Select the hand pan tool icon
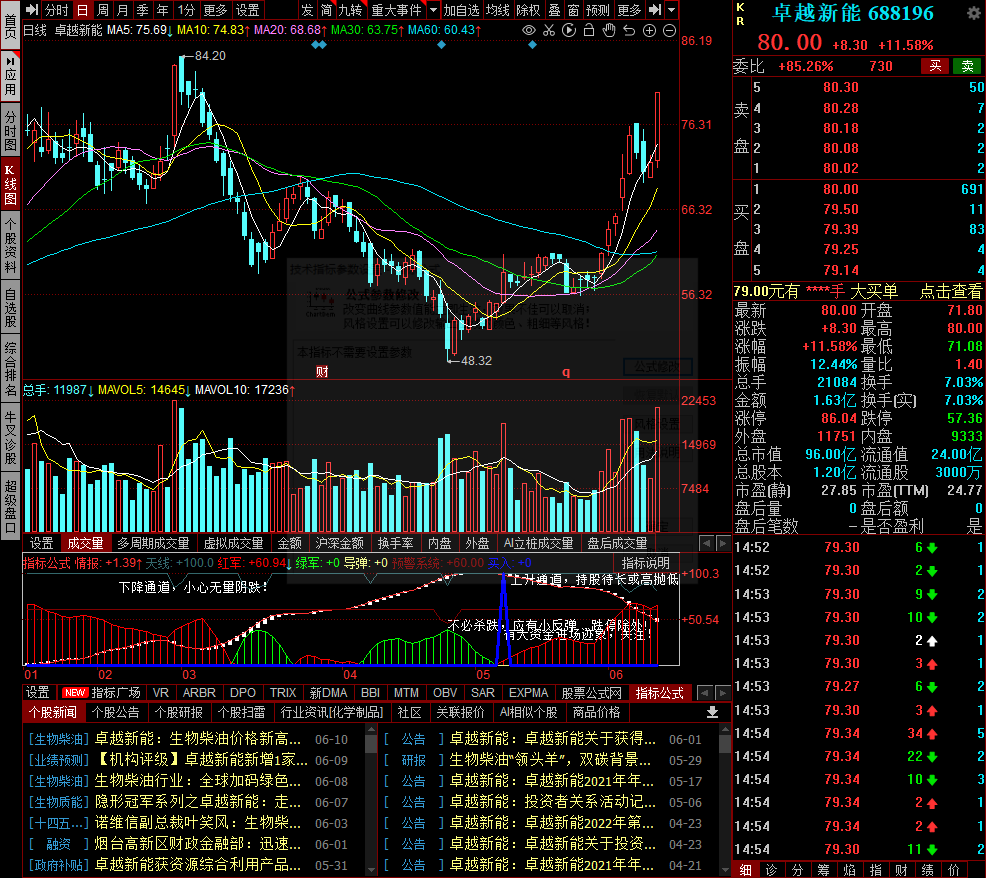 click(x=609, y=30)
